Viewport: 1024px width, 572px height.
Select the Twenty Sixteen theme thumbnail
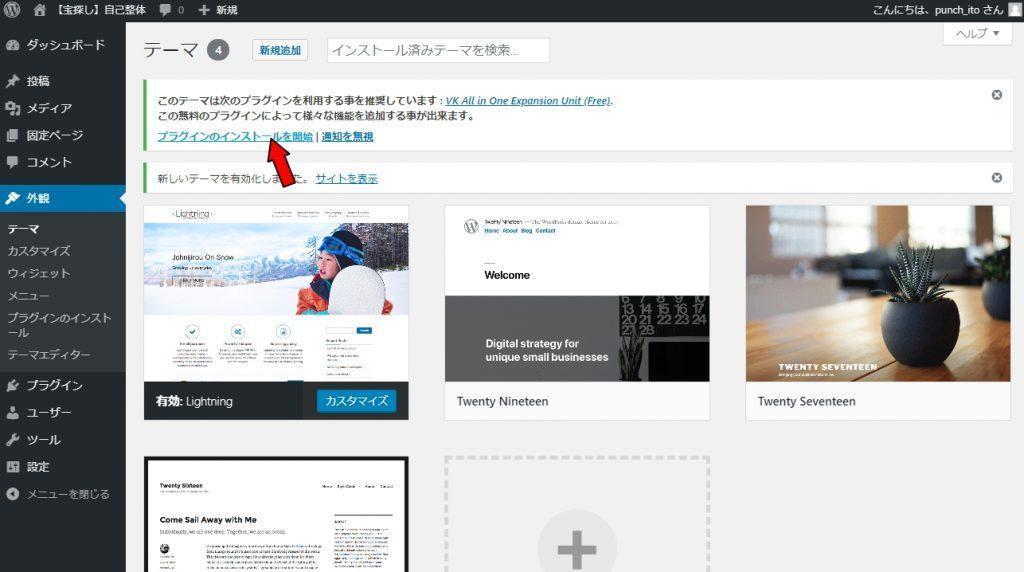click(276, 516)
